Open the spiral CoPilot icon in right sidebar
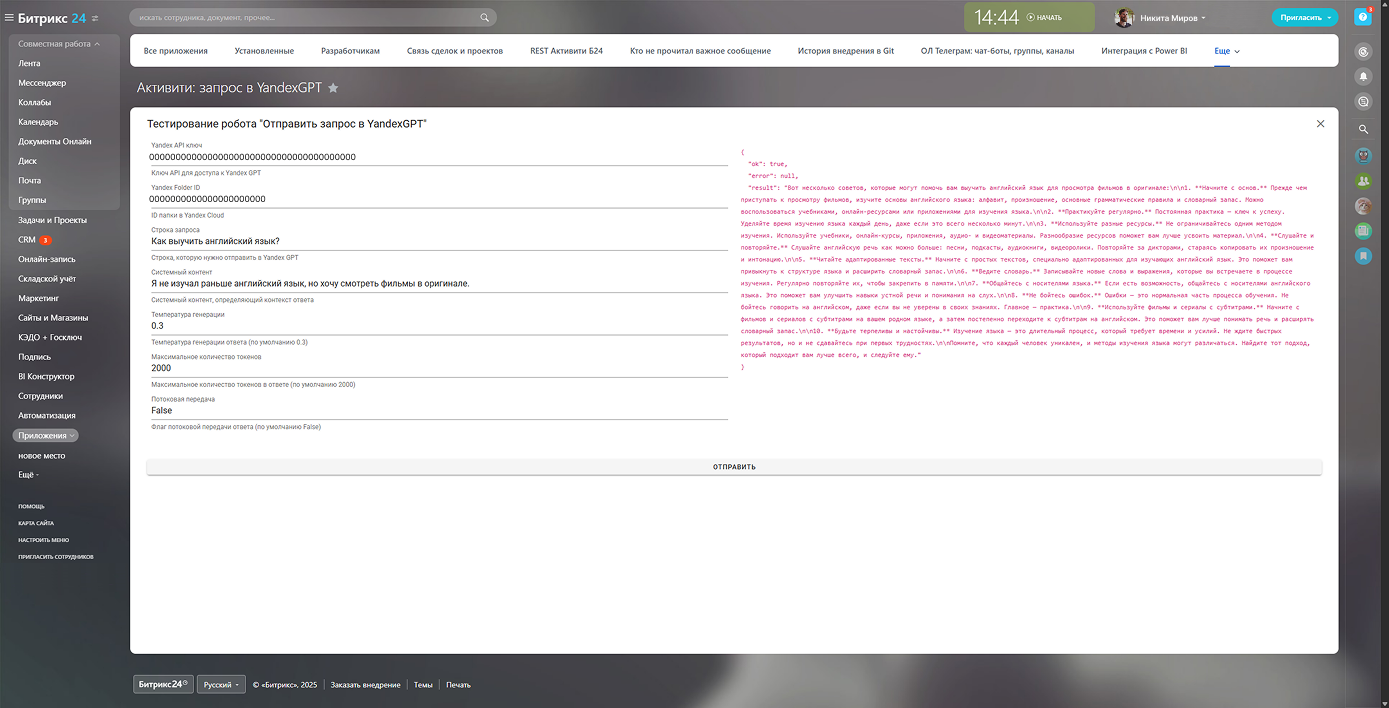The width and height of the screenshot is (1389, 708). tap(1363, 52)
